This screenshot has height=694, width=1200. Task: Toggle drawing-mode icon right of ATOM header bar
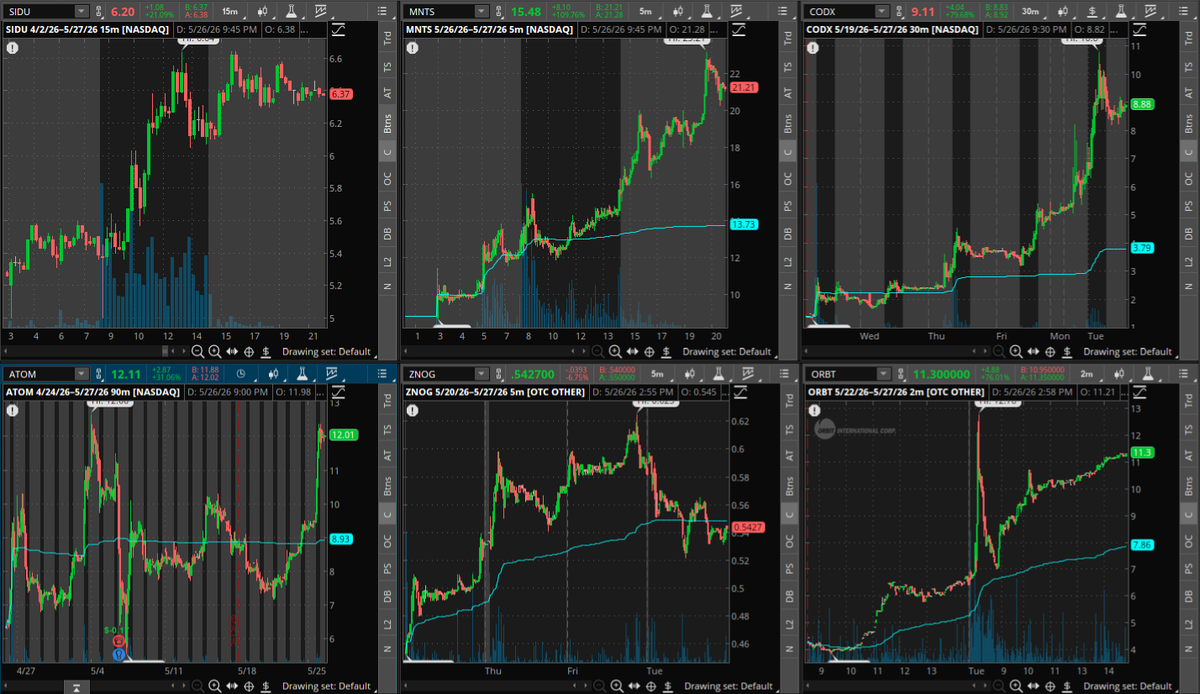pyautogui.click(x=338, y=392)
